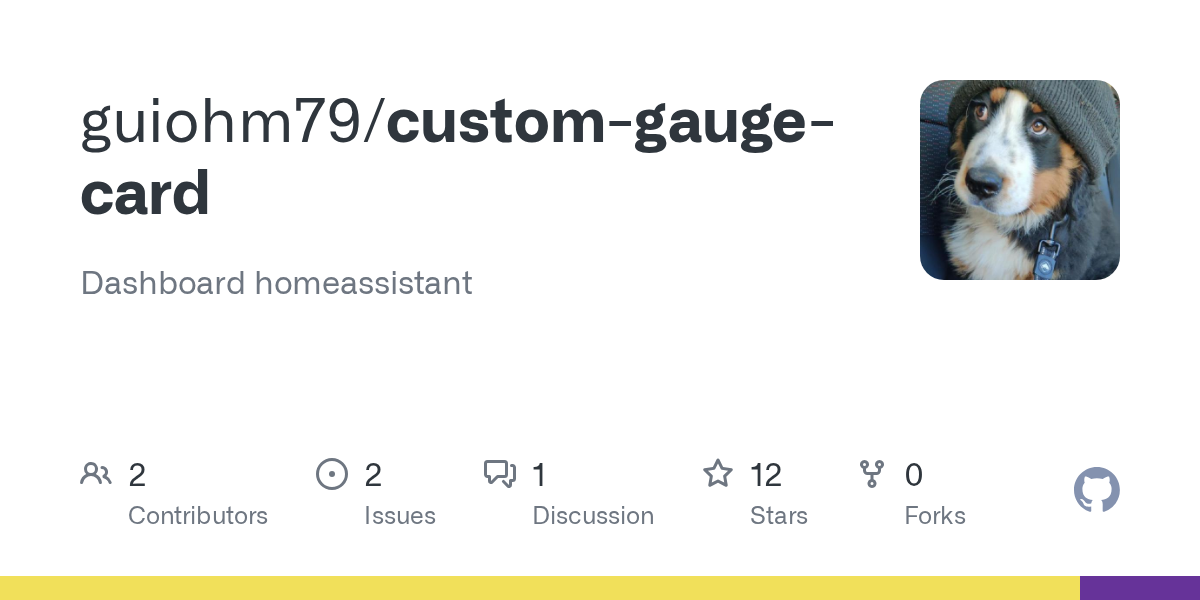Click the dog avatar image
The height and width of the screenshot is (600, 1200).
point(1019,180)
